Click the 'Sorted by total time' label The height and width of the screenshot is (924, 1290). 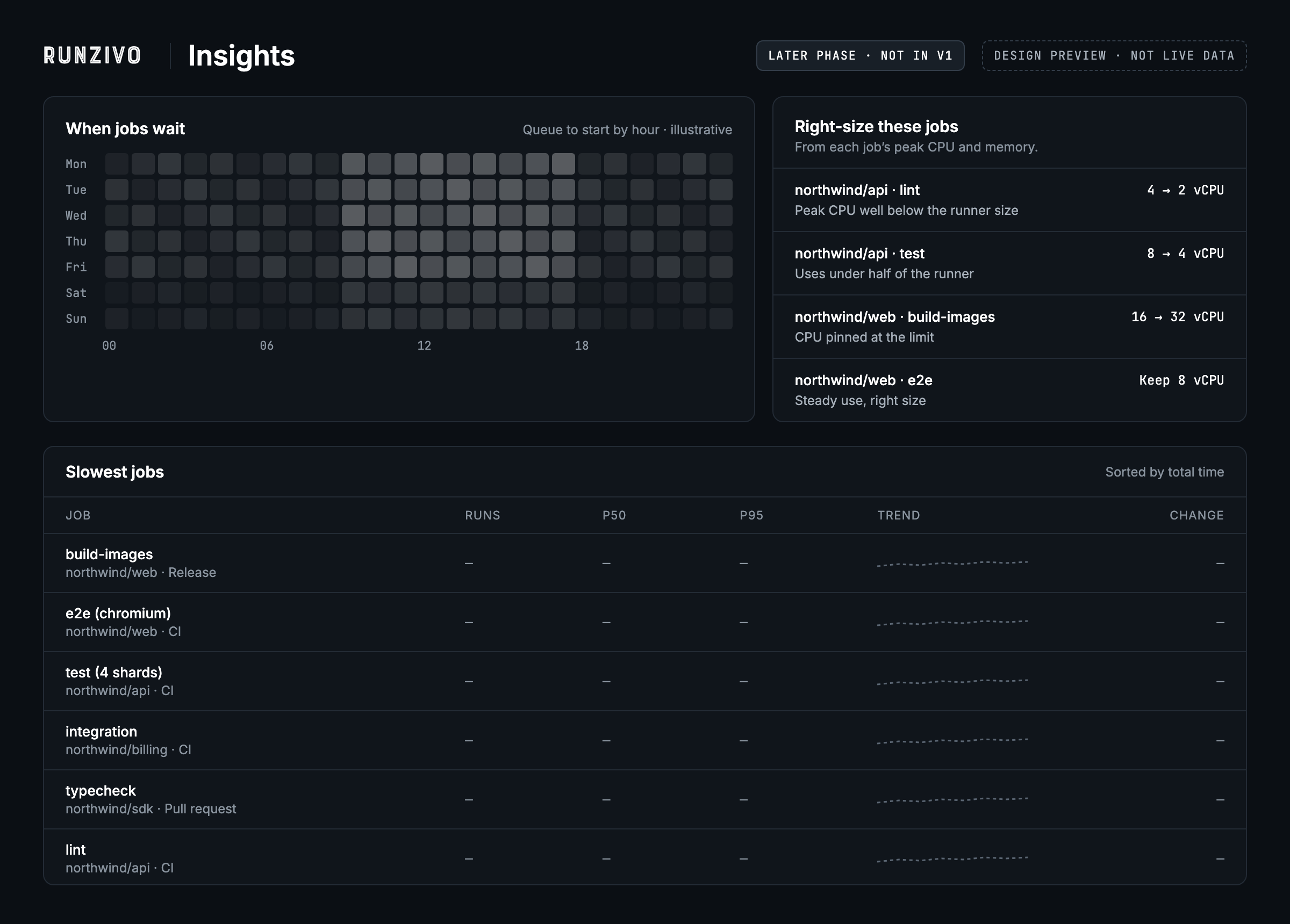(x=1164, y=472)
